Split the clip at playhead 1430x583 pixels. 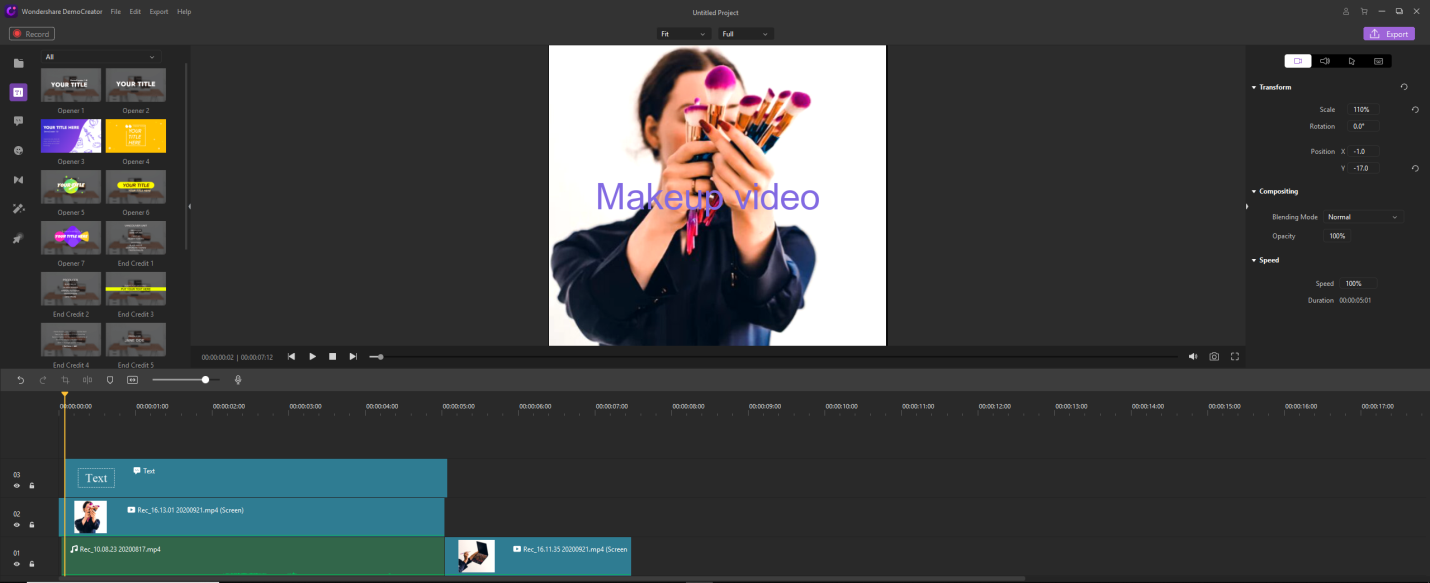(x=88, y=380)
